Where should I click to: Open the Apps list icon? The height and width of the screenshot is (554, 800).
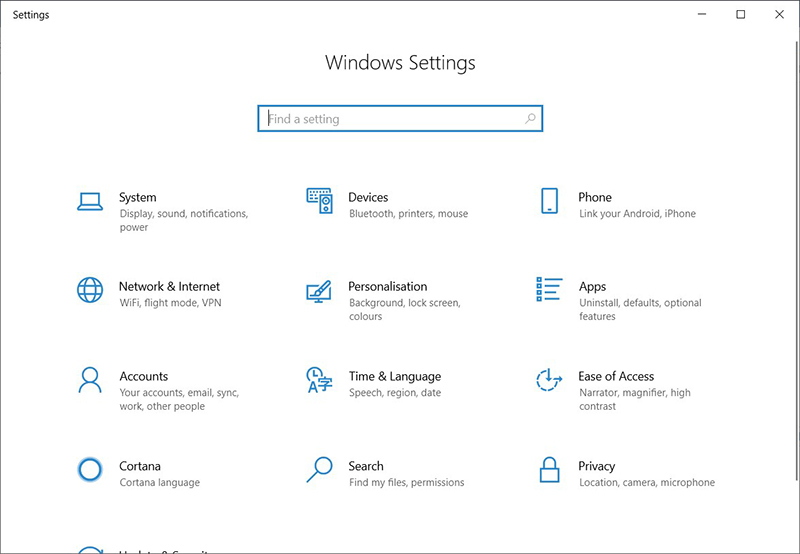(549, 289)
